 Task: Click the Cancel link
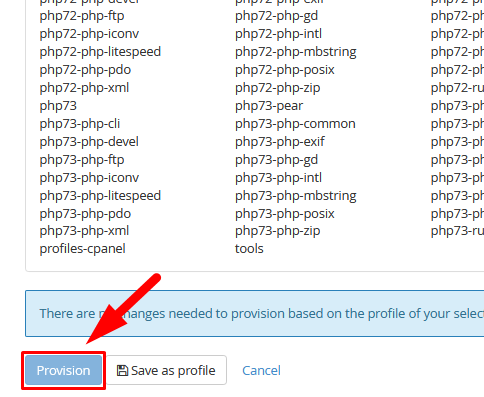[x=261, y=371]
